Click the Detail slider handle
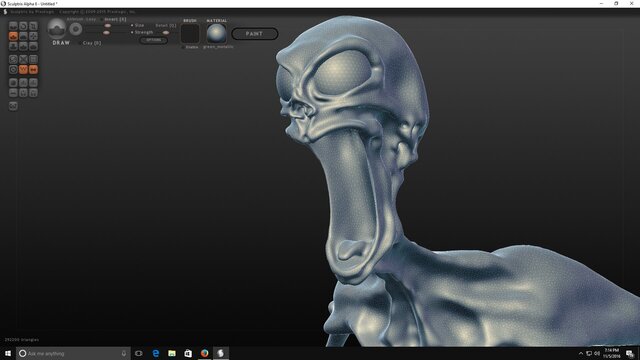This screenshot has width=640, height=360. (x=165, y=32)
